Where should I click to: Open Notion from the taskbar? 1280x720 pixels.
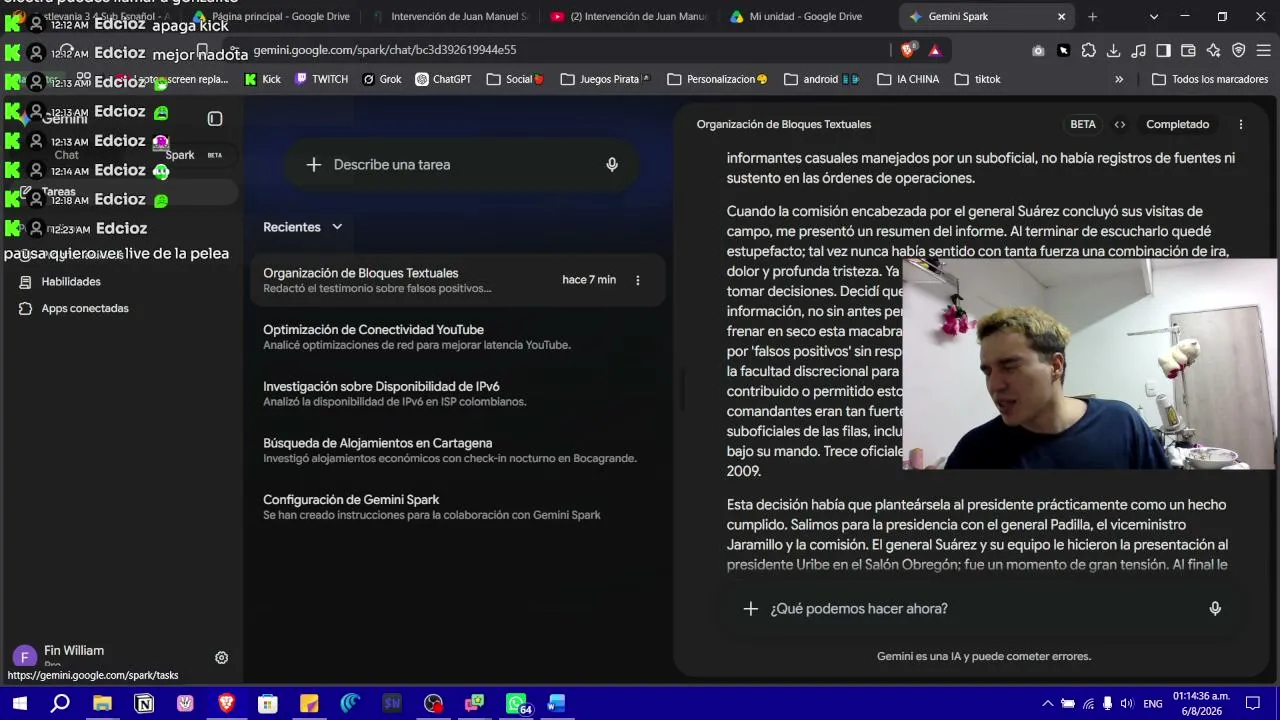[x=144, y=704]
